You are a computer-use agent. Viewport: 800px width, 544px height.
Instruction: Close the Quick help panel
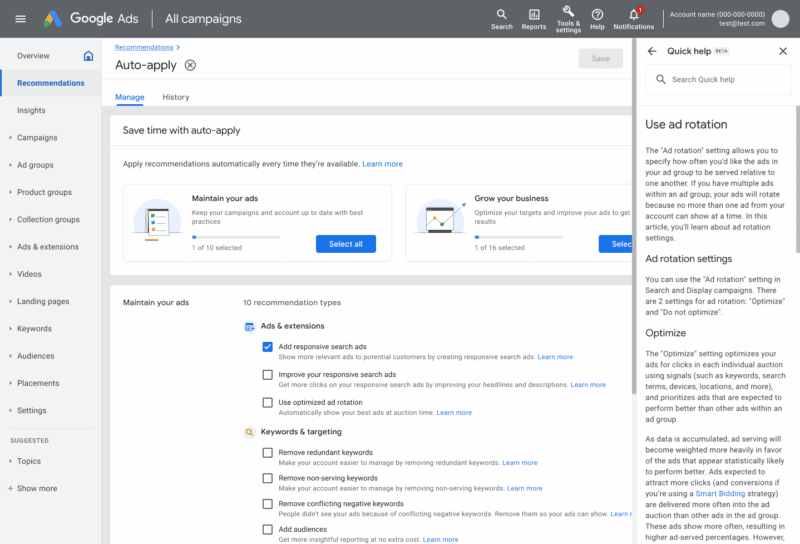(x=783, y=51)
